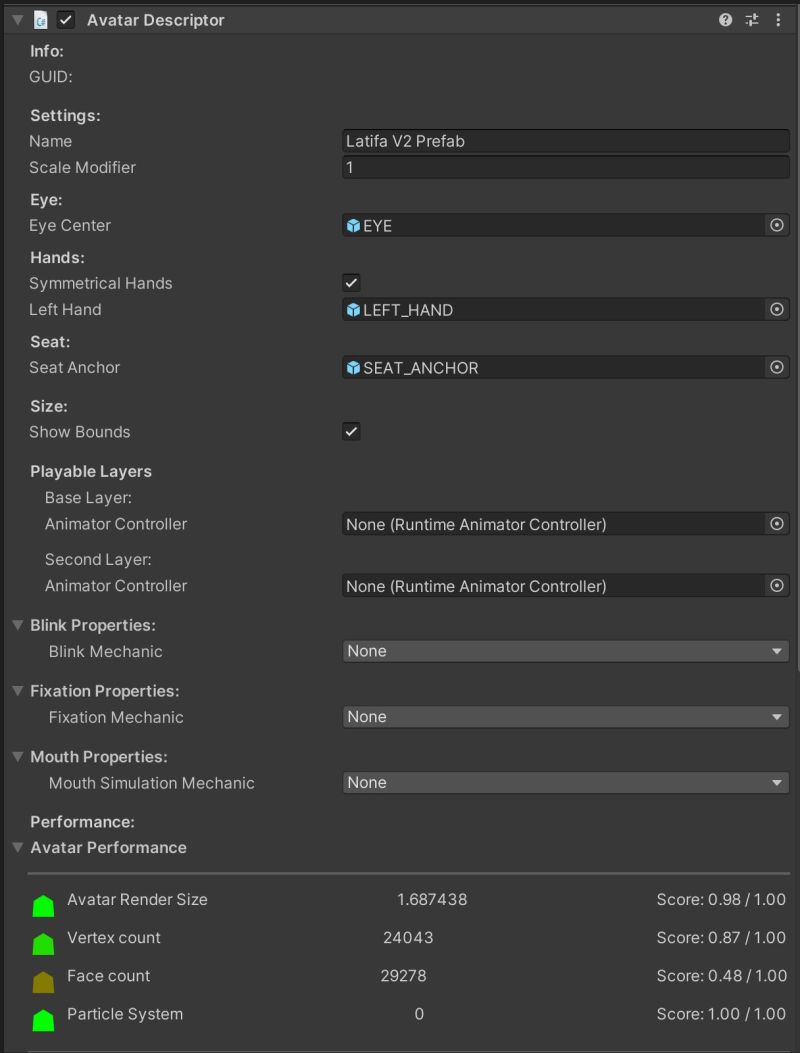Disable the Avatar Descriptor component checkbox

66,20
